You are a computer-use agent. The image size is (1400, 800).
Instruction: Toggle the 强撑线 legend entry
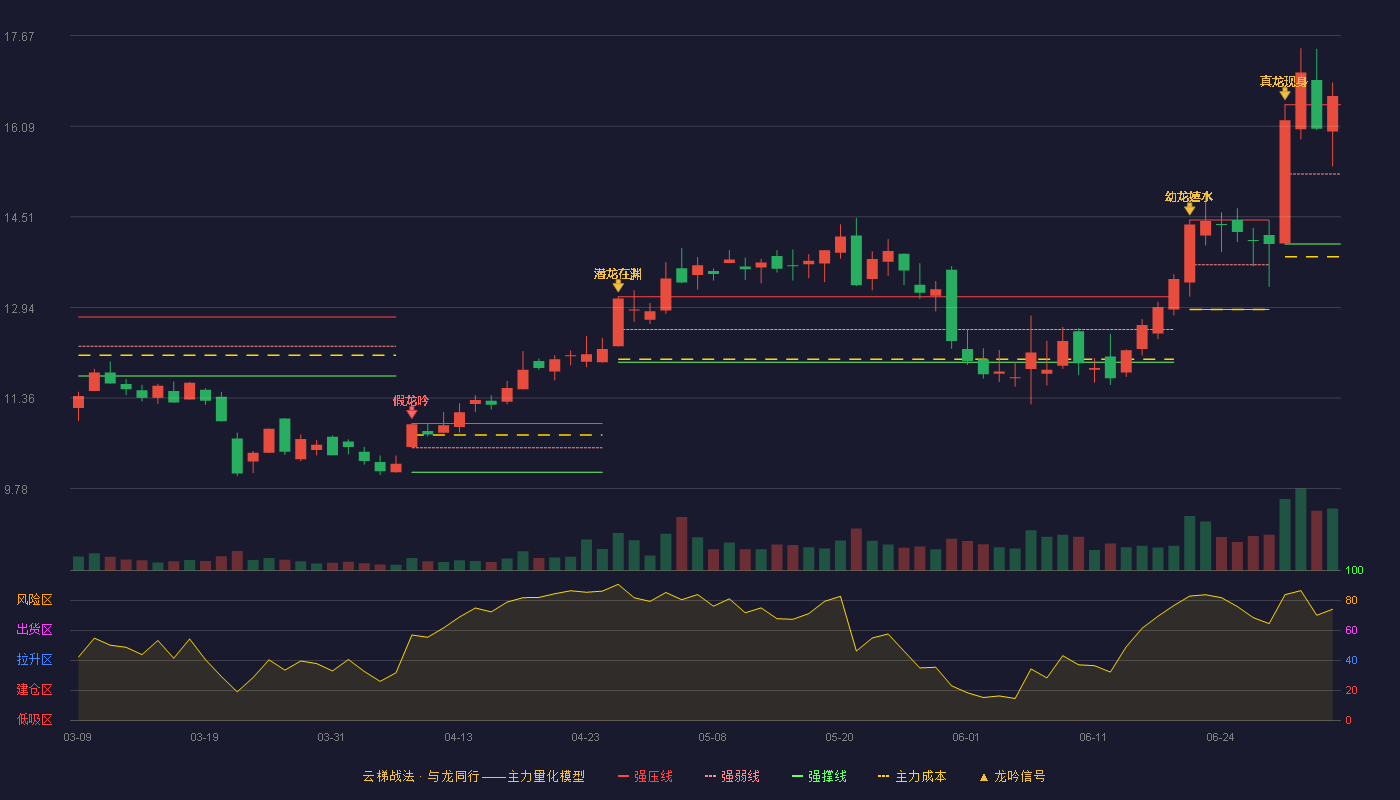click(819, 776)
